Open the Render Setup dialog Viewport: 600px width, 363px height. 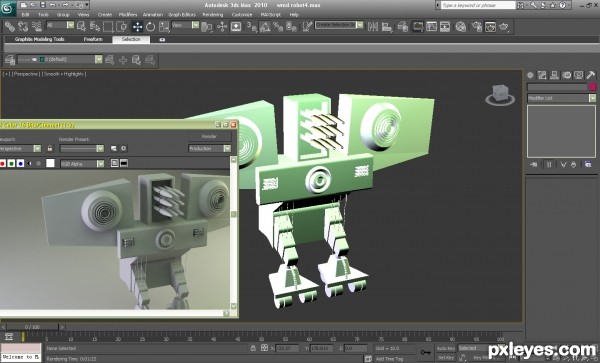[x=476, y=26]
